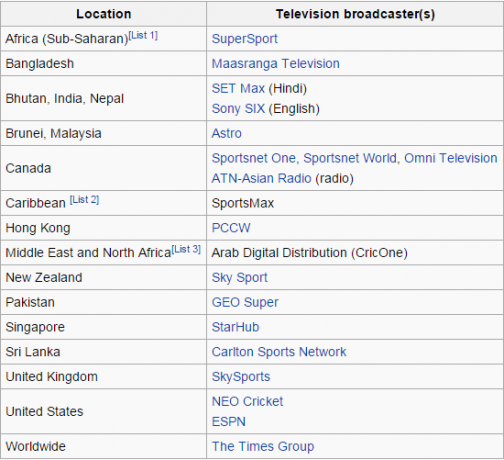Open the Sky Sport link
Viewport: 504px width, 460px height.
239,278
